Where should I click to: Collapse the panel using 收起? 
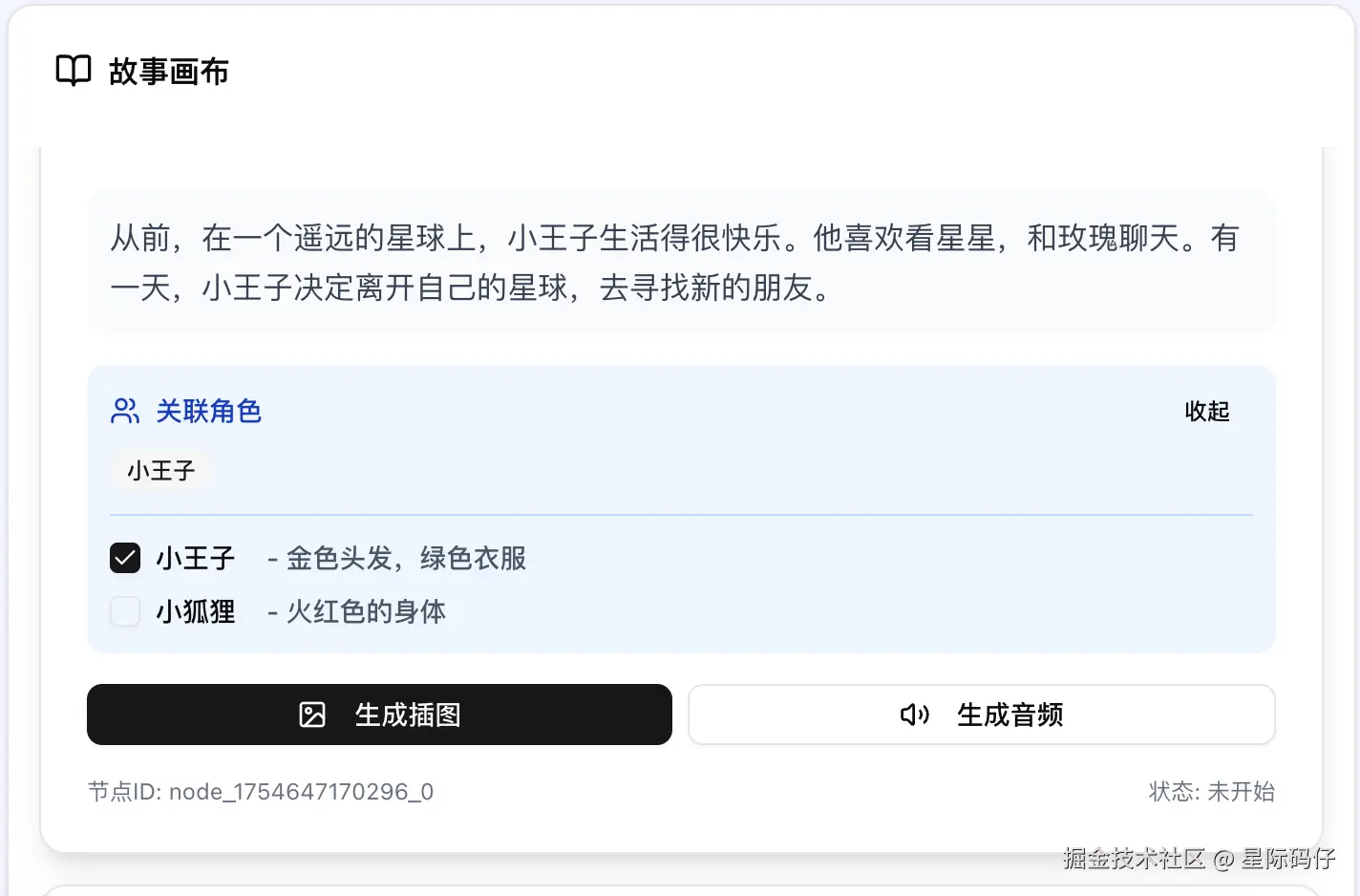coord(1207,412)
